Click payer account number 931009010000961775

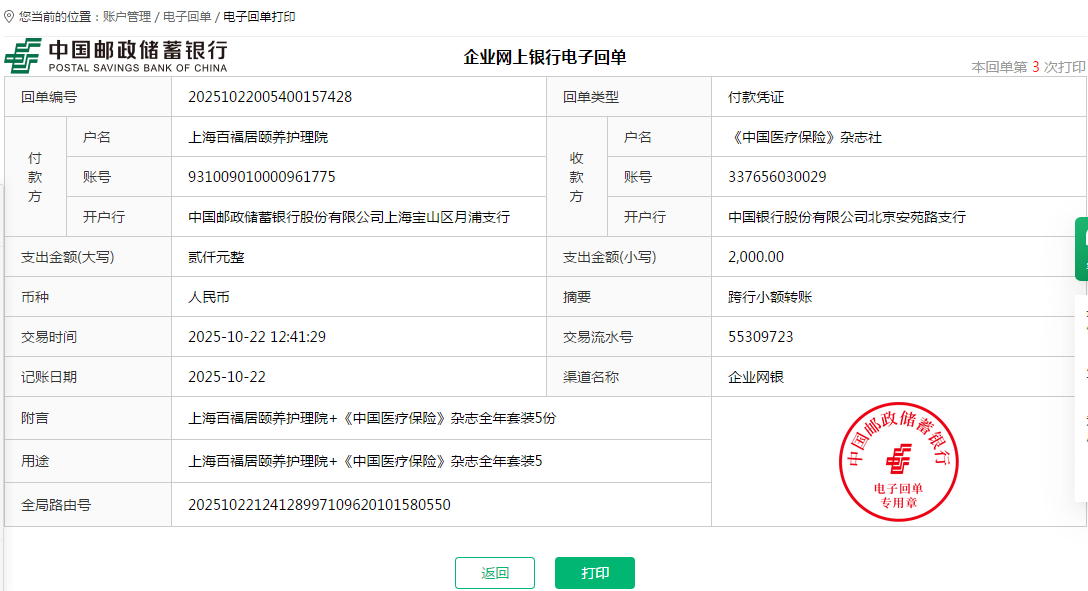(262, 177)
